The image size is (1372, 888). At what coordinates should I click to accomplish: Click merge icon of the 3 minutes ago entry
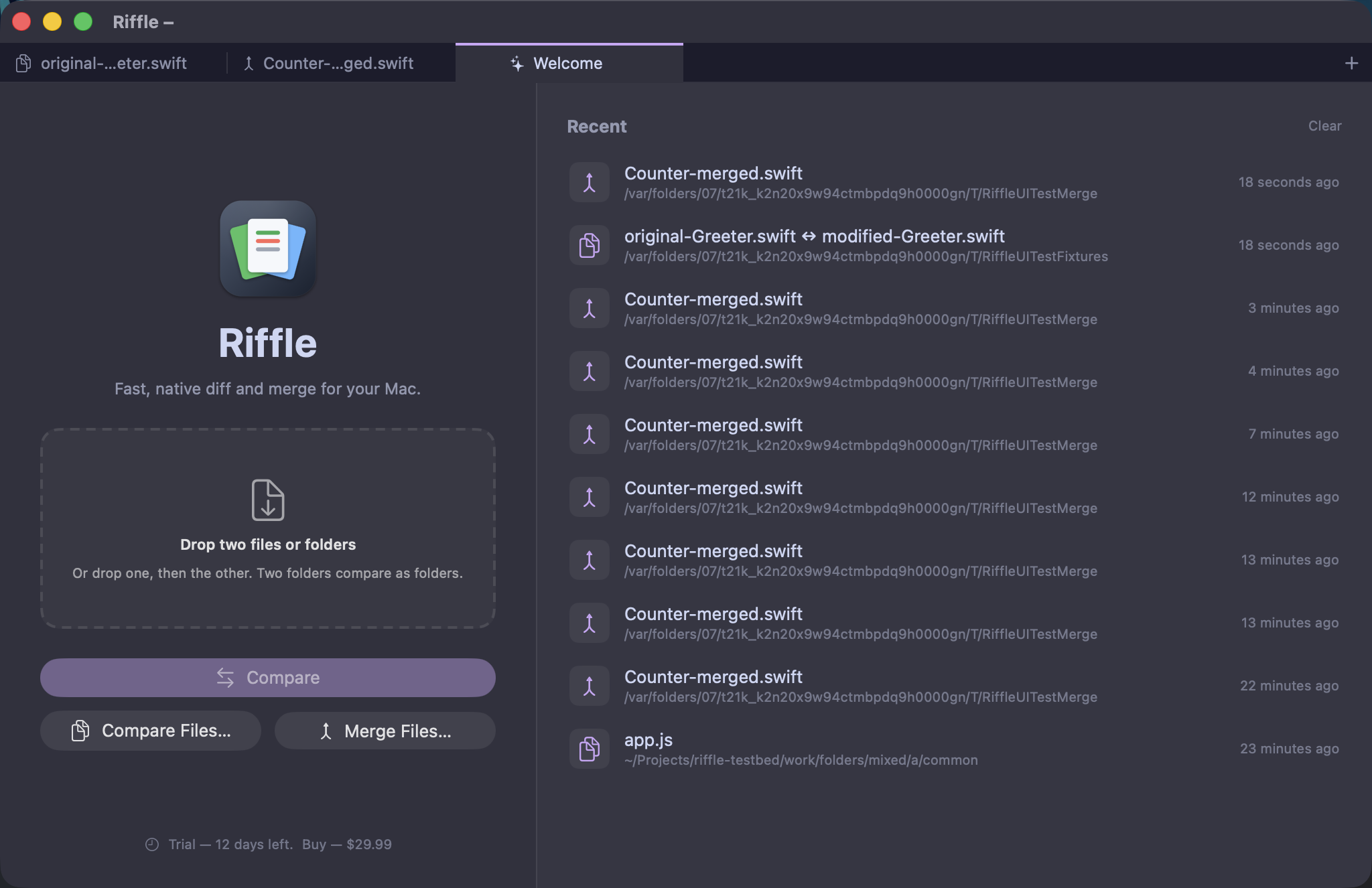(590, 308)
